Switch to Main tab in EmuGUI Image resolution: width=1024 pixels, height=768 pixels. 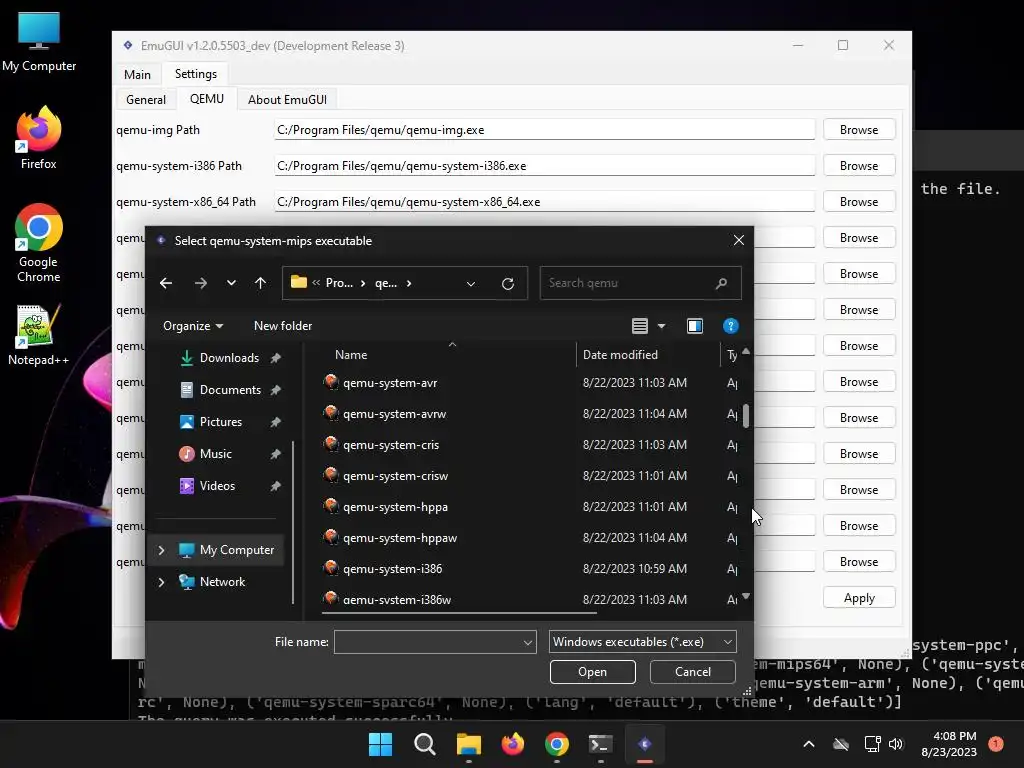[x=137, y=74]
